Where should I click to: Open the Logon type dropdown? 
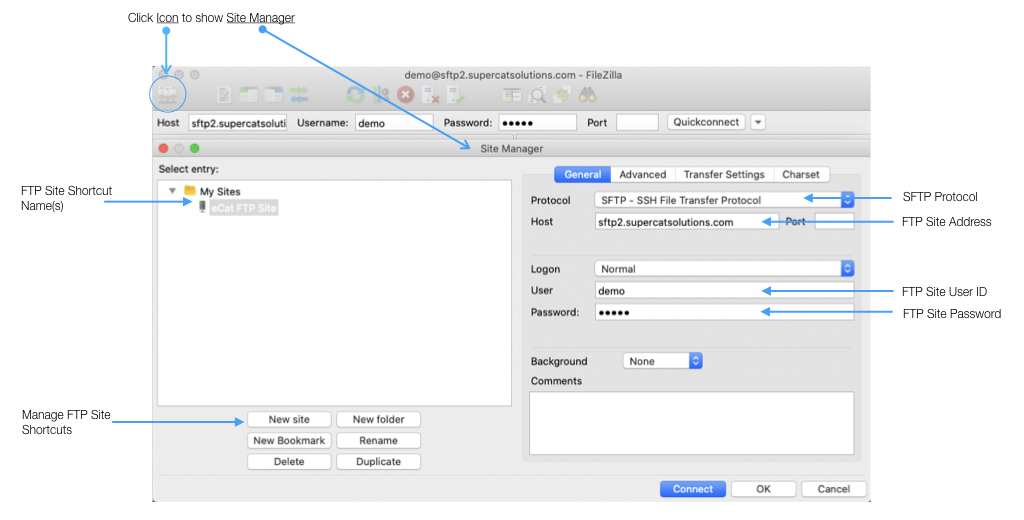[724, 268]
